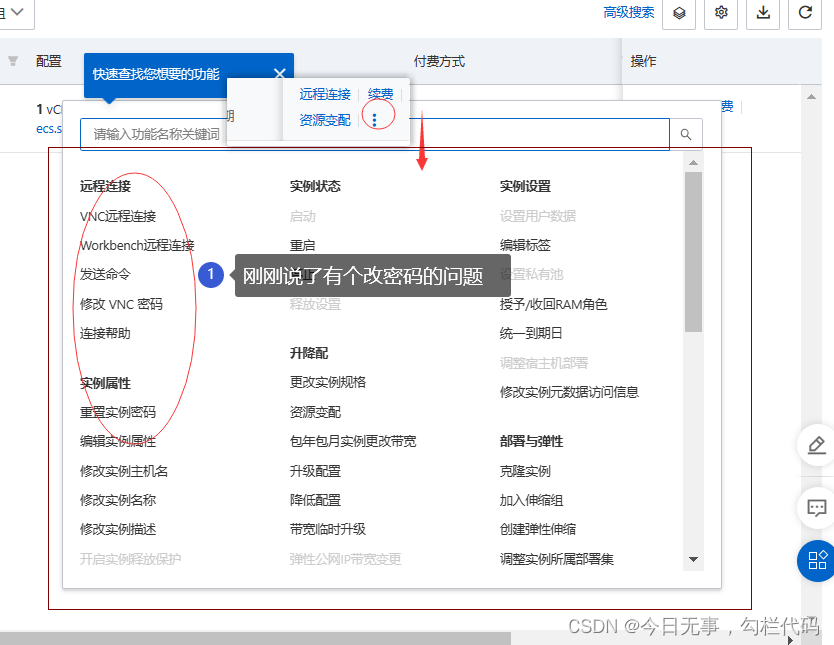Image resolution: width=834 pixels, height=645 pixels.
Task: Select 修改实例名称 option
Action: coord(118,500)
